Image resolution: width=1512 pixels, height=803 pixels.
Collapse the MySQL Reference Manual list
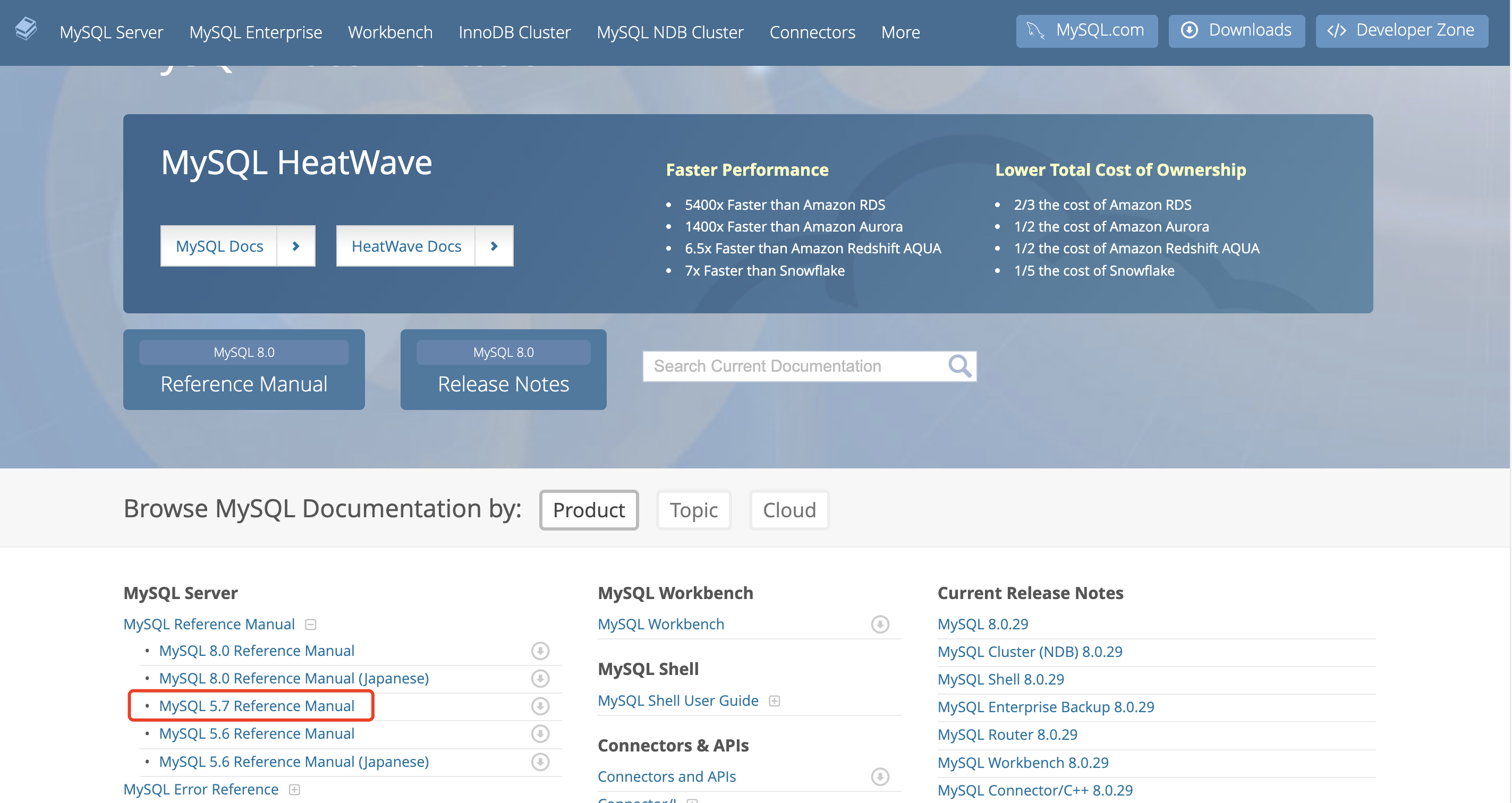[311, 625]
